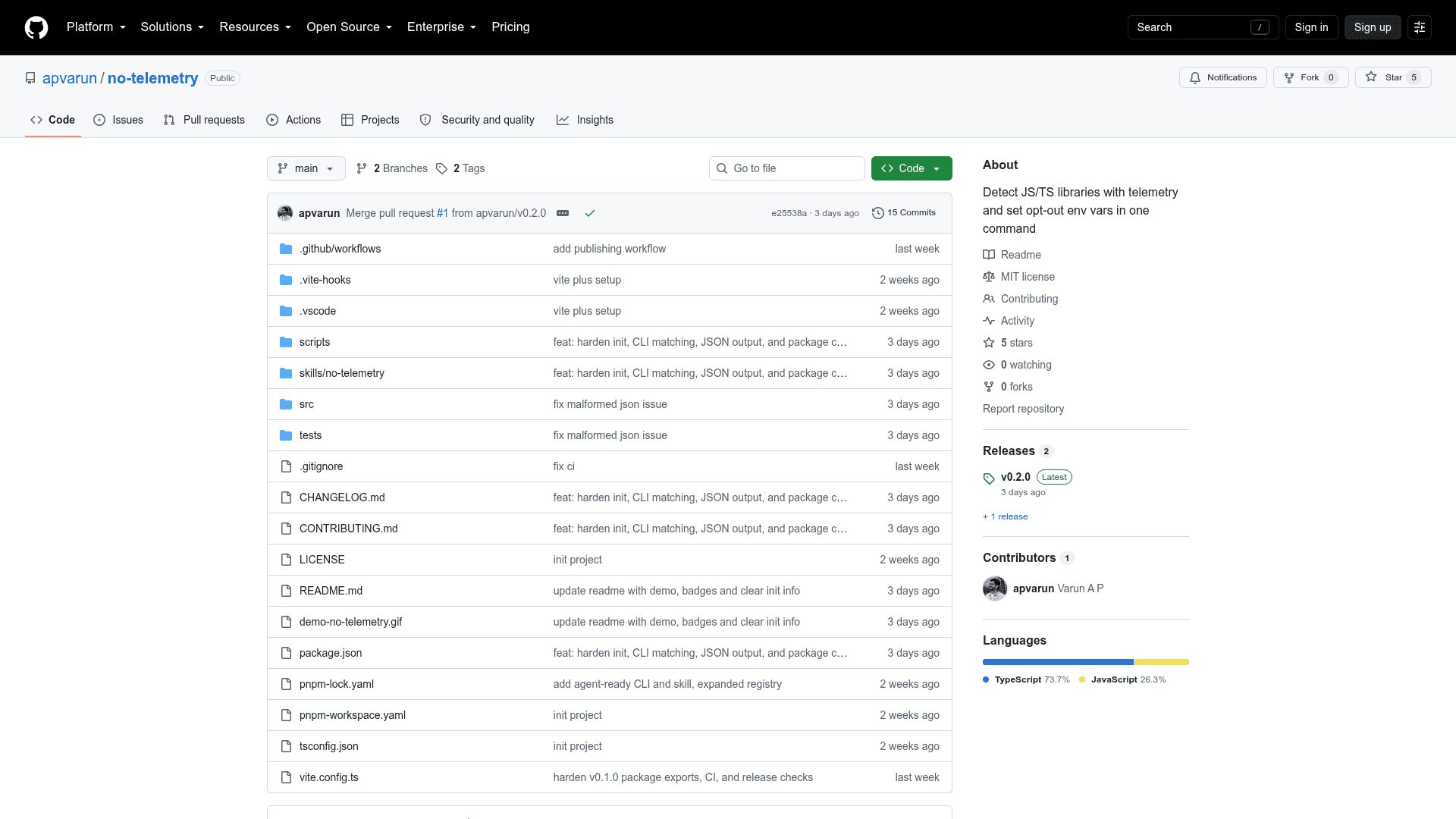The image size is (1456, 819).
Task: Click the folder icon beside src
Action: click(286, 404)
